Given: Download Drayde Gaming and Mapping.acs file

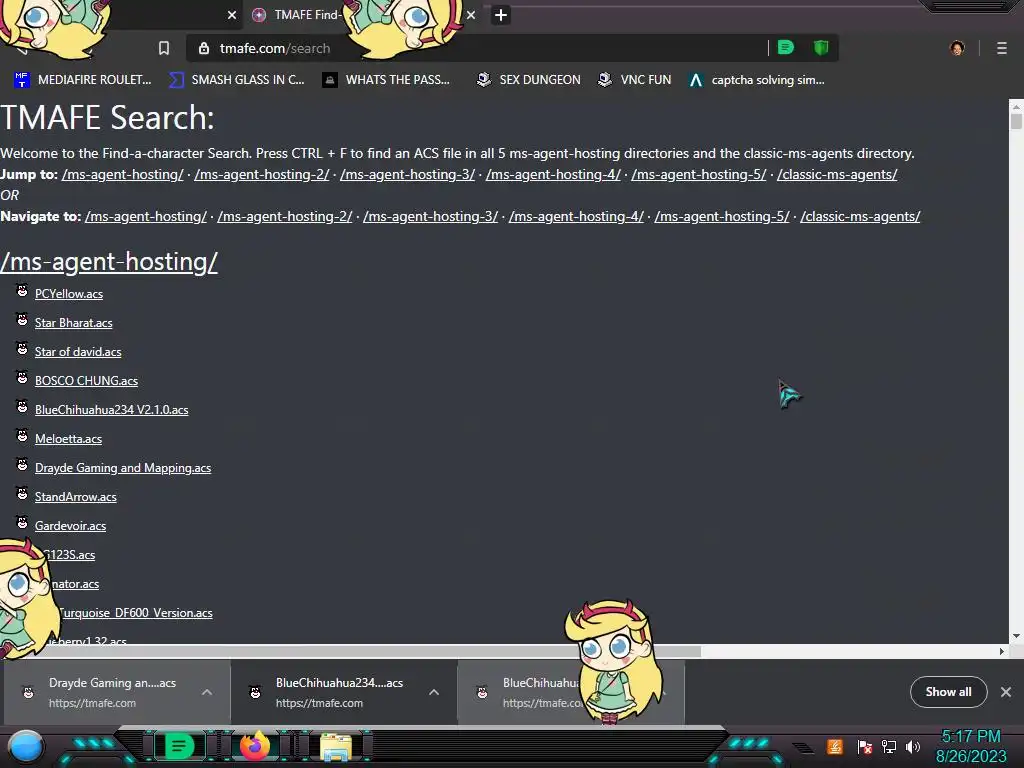Looking at the screenshot, I should coord(123,468).
